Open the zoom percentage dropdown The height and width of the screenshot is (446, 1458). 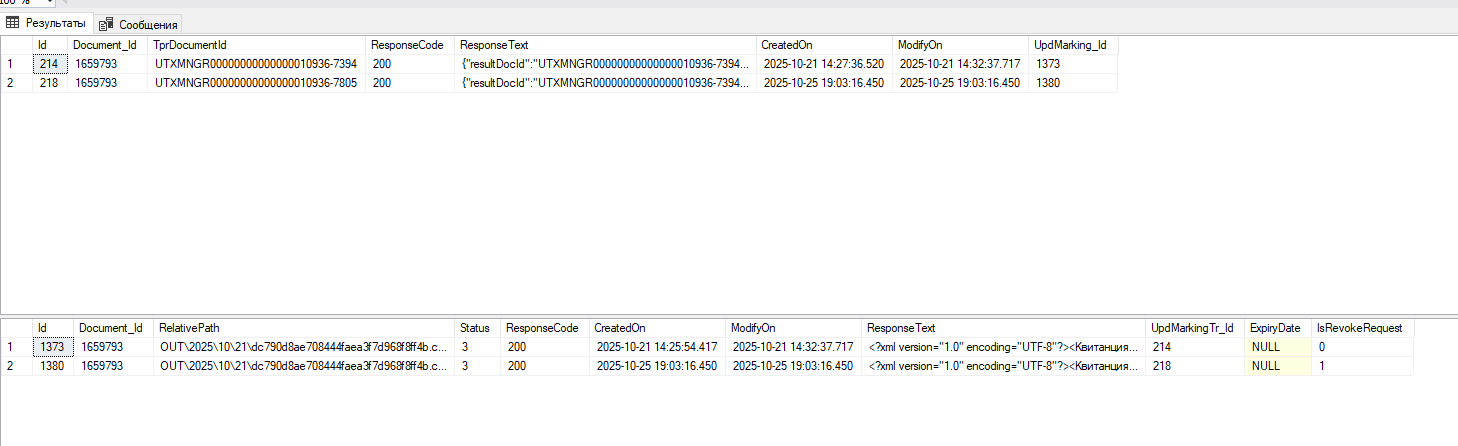(x=49, y=3)
